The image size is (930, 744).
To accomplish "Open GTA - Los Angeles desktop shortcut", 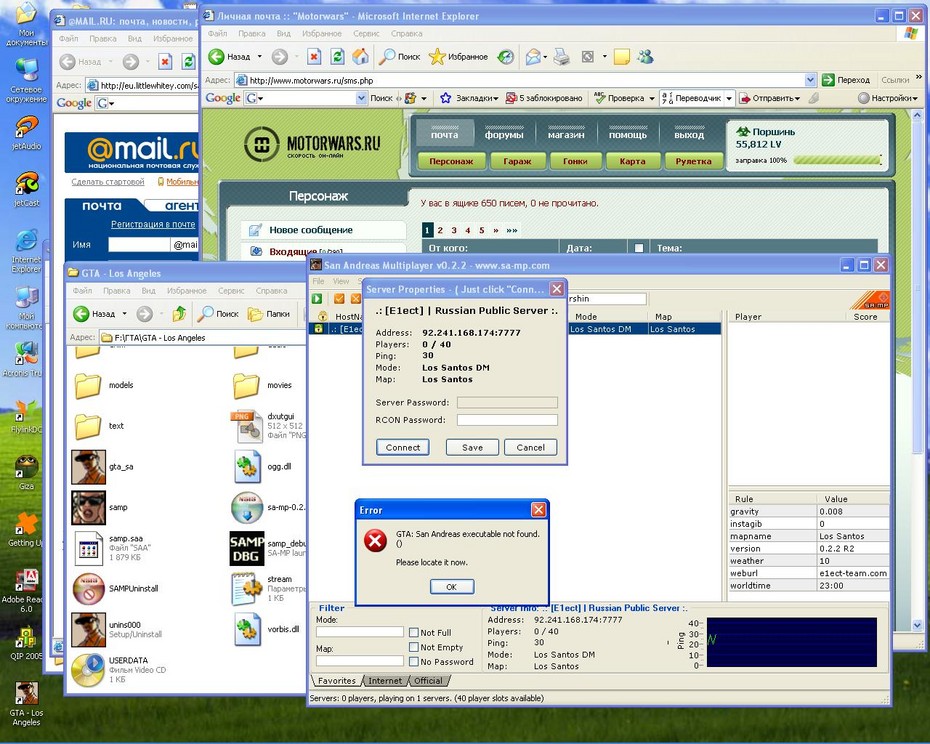I will point(26,704).
